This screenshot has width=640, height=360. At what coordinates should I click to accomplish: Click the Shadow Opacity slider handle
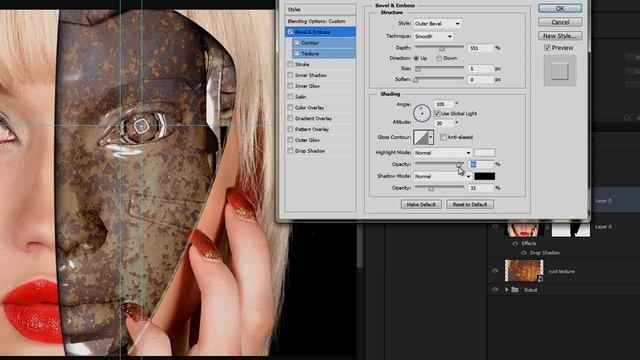click(431, 188)
